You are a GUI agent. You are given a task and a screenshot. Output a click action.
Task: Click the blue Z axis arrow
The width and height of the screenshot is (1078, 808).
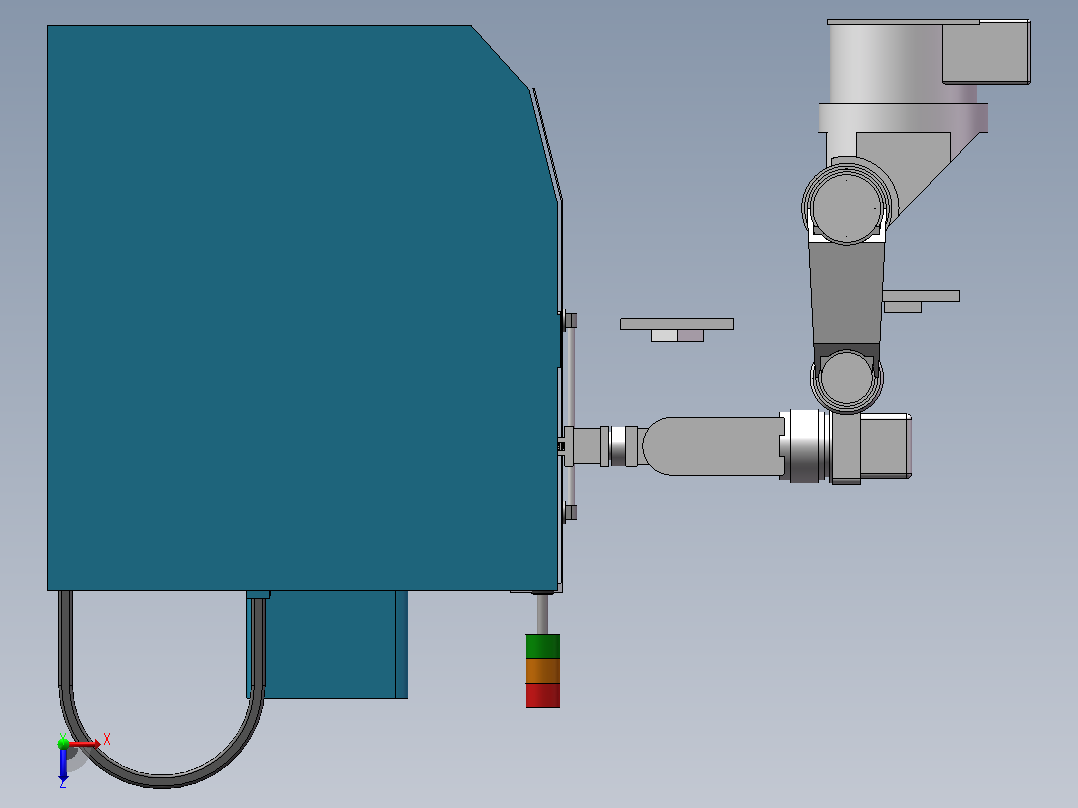[63, 765]
